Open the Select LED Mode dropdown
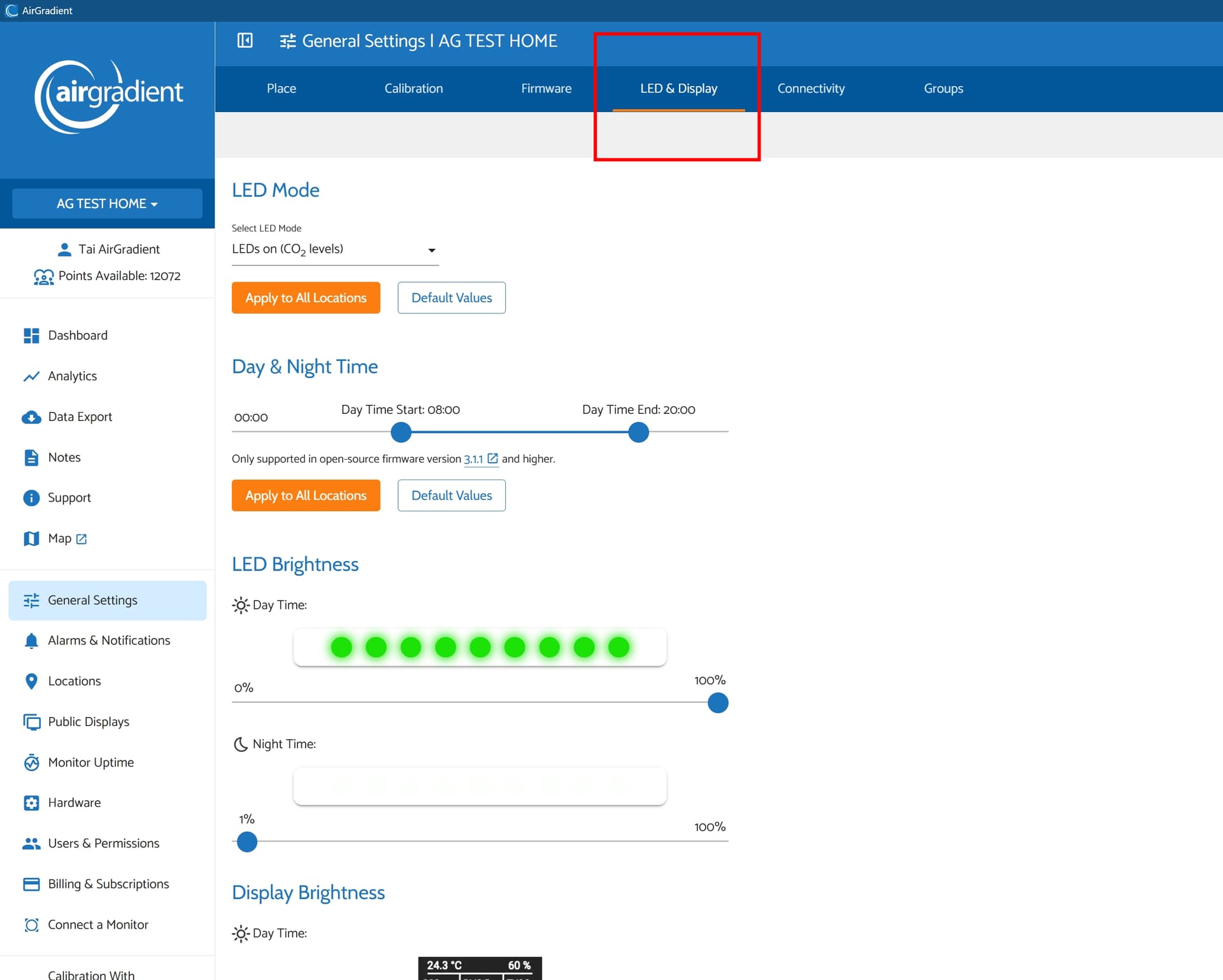 click(x=334, y=250)
